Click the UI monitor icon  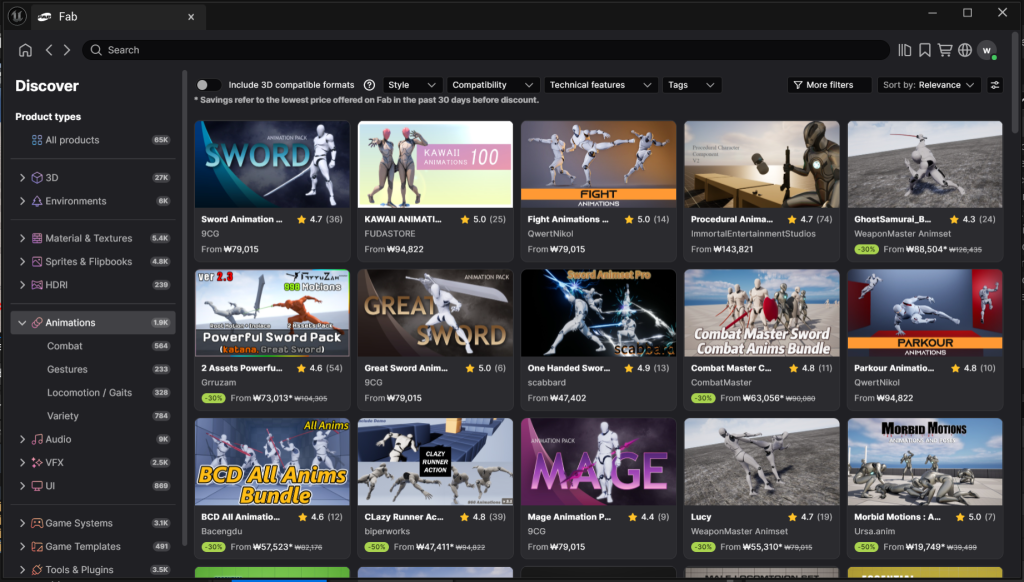[37, 486]
